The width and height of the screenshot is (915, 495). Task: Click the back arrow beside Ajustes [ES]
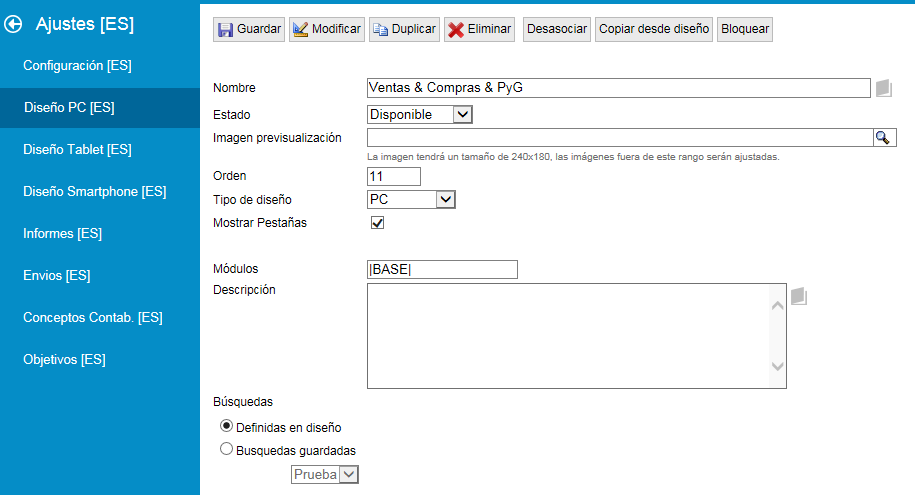click(14, 24)
